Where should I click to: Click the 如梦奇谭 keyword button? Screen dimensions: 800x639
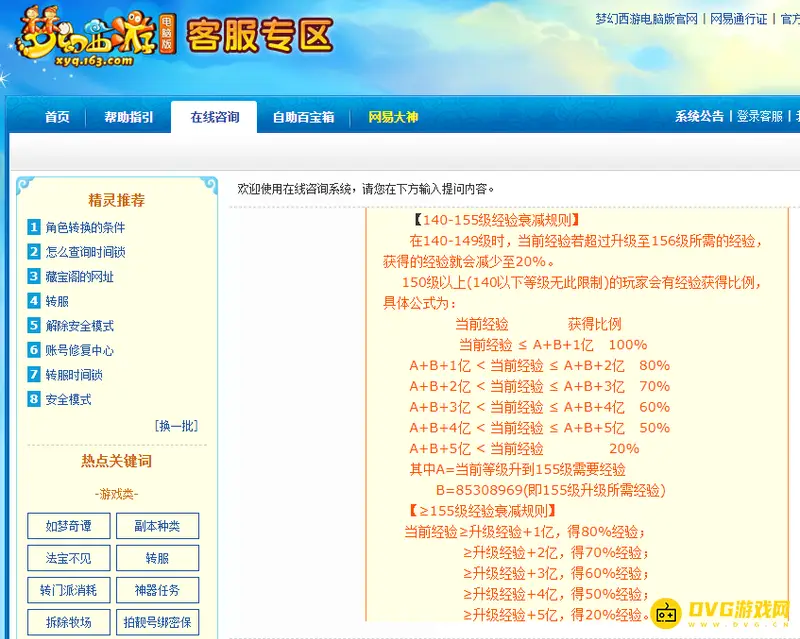68,526
